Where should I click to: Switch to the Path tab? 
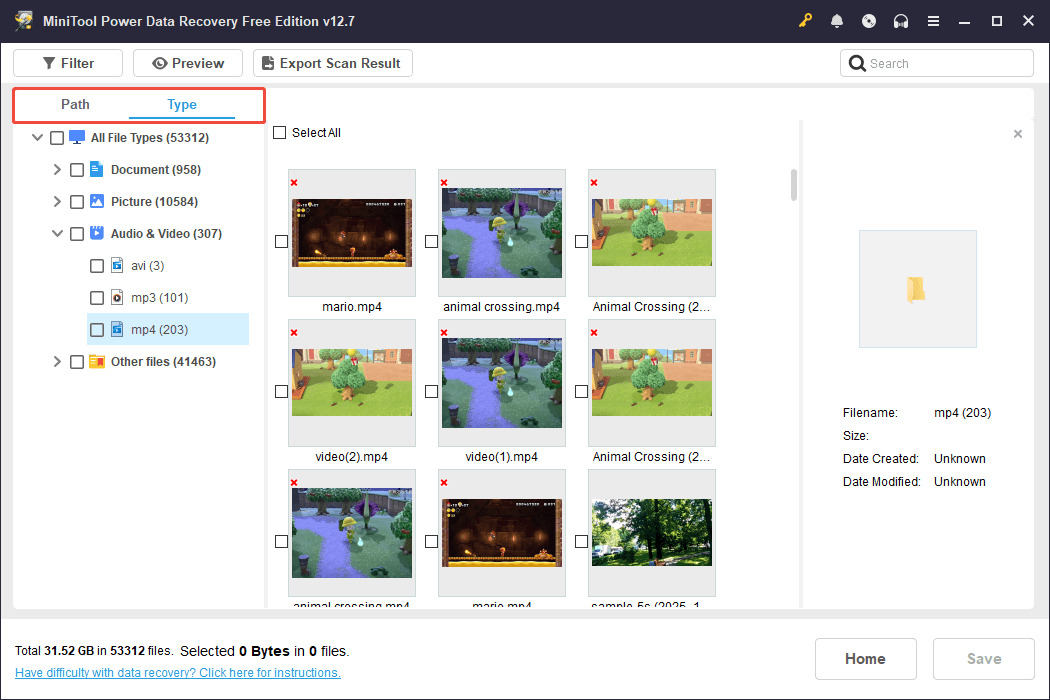click(x=74, y=104)
